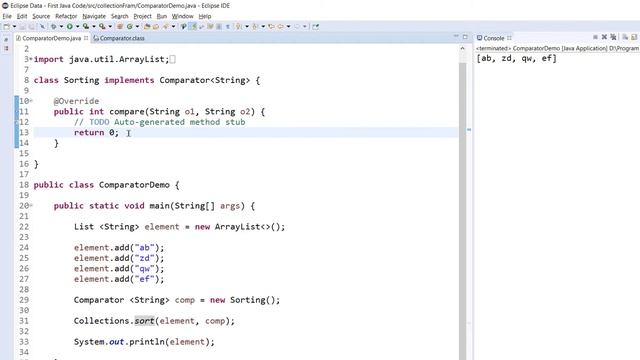Screen dimensions: 640x360
Task: Click overview ruler marker beside line 13
Action: tap(469, 130)
